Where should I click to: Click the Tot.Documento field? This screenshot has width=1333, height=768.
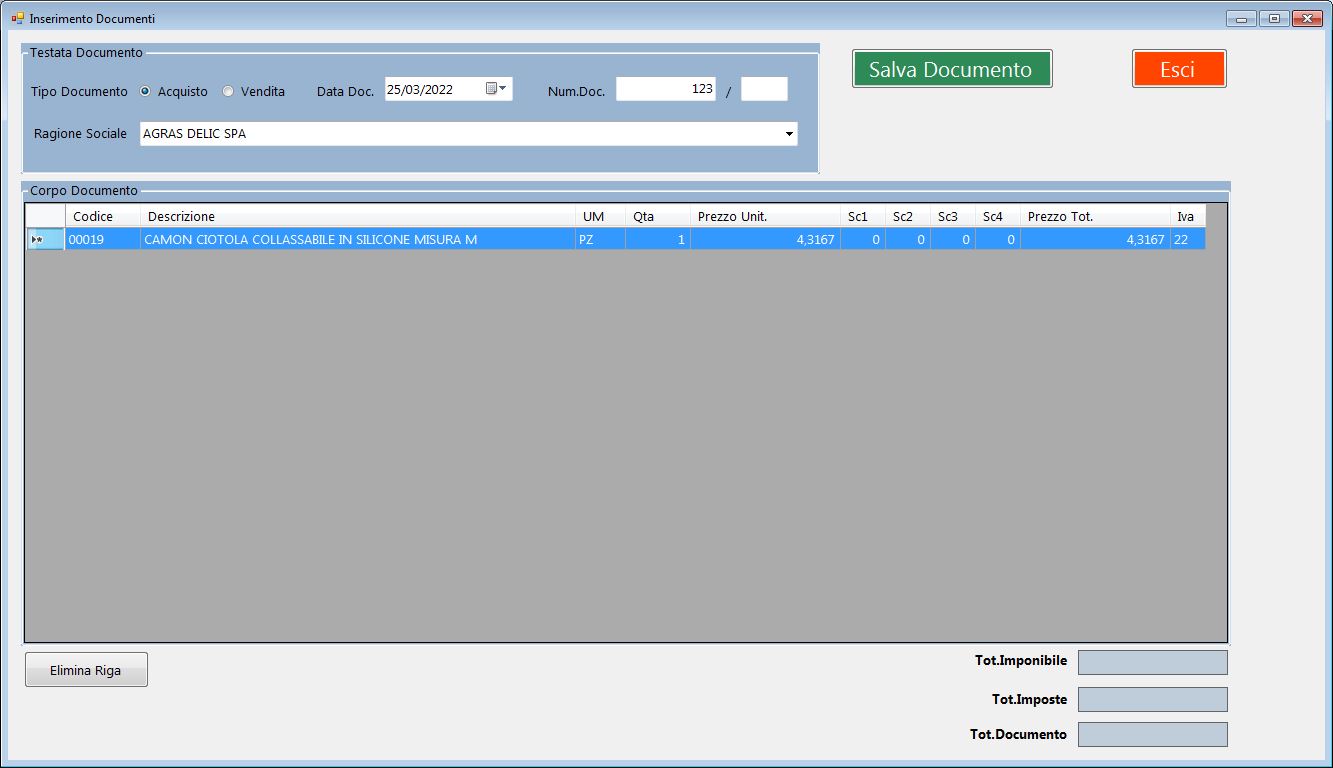tap(1153, 734)
